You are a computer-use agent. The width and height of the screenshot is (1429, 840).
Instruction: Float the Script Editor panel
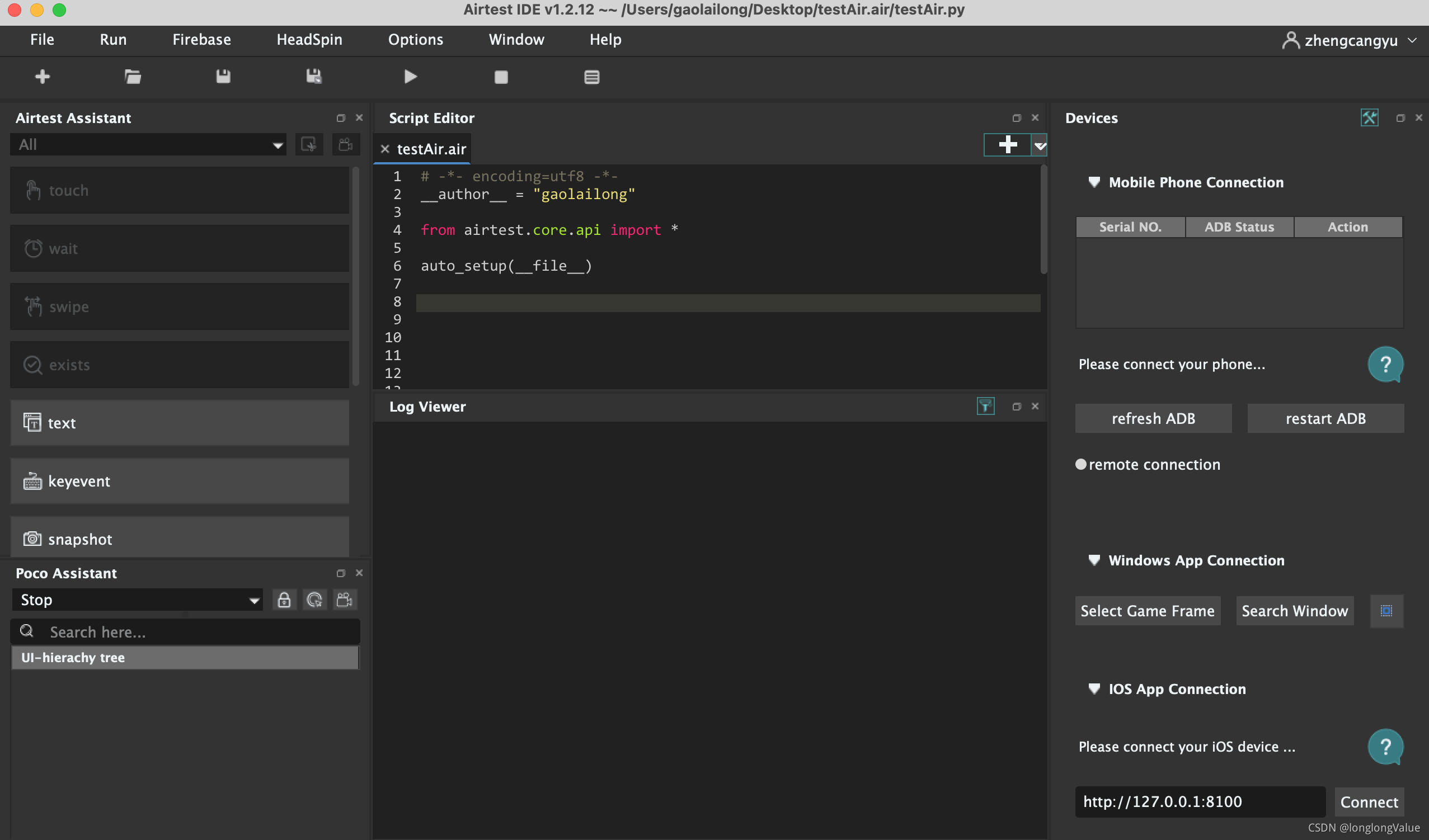tap(1017, 118)
